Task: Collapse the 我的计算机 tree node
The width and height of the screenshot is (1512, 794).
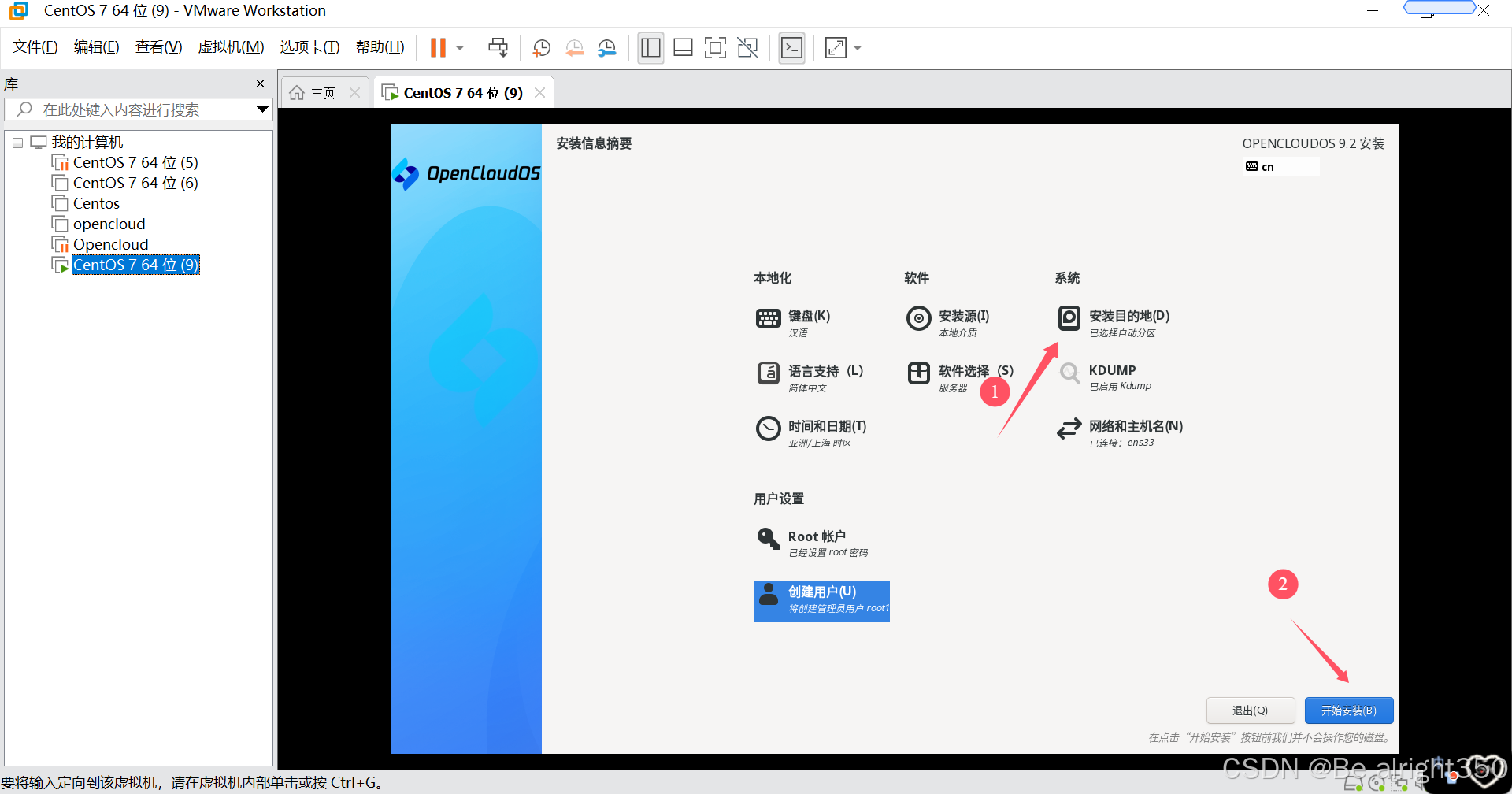Action: [x=17, y=142]
